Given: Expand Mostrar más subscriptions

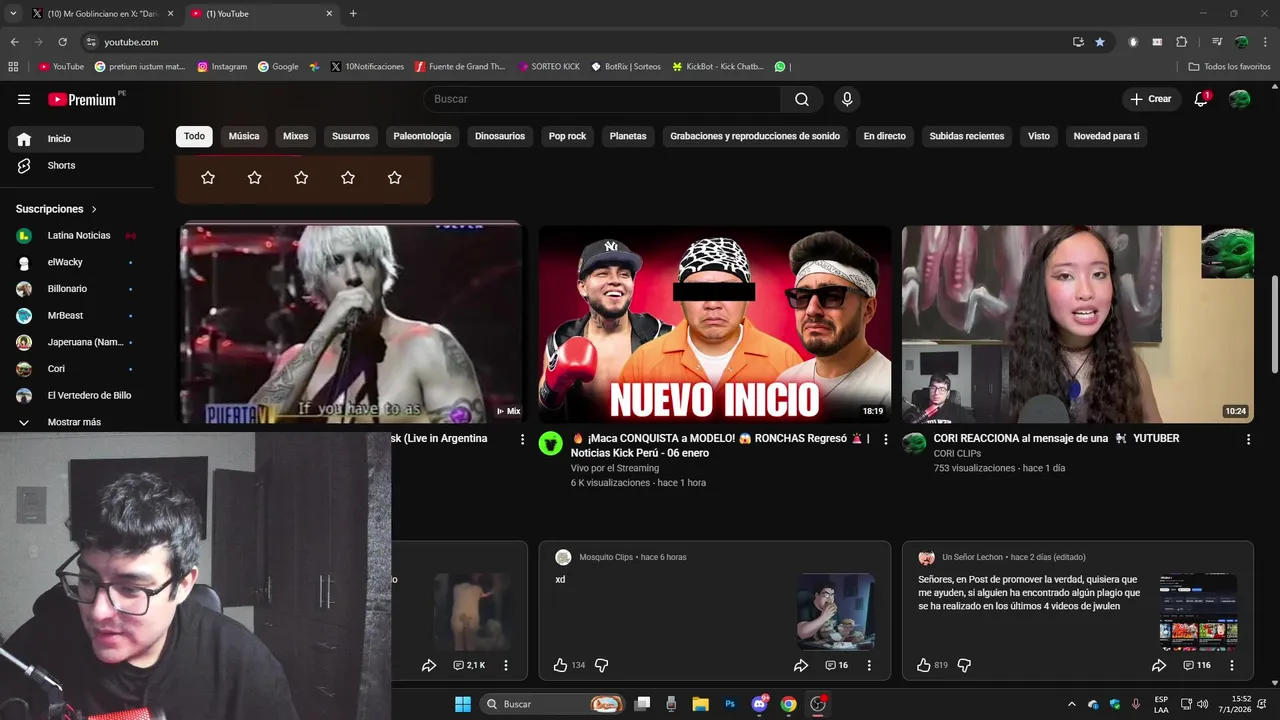Looking at the screenshot, I should click(76, 422).
